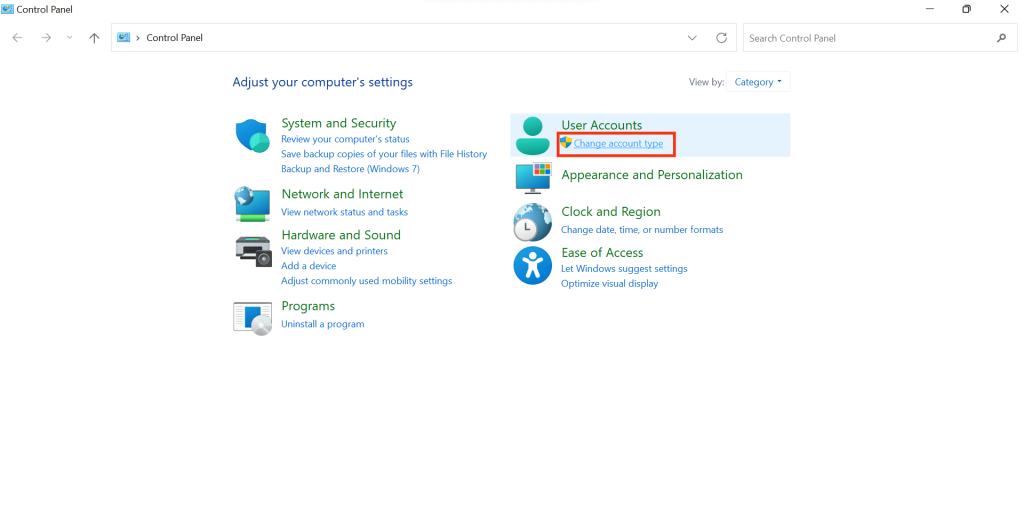Open Change date, time, or number formats
Image resolution: width=1024 pixels, height=532 pixels.
642,230
